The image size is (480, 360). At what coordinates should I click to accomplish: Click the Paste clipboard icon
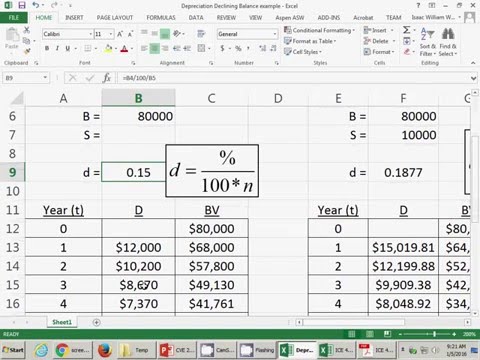tap(12, 35)
